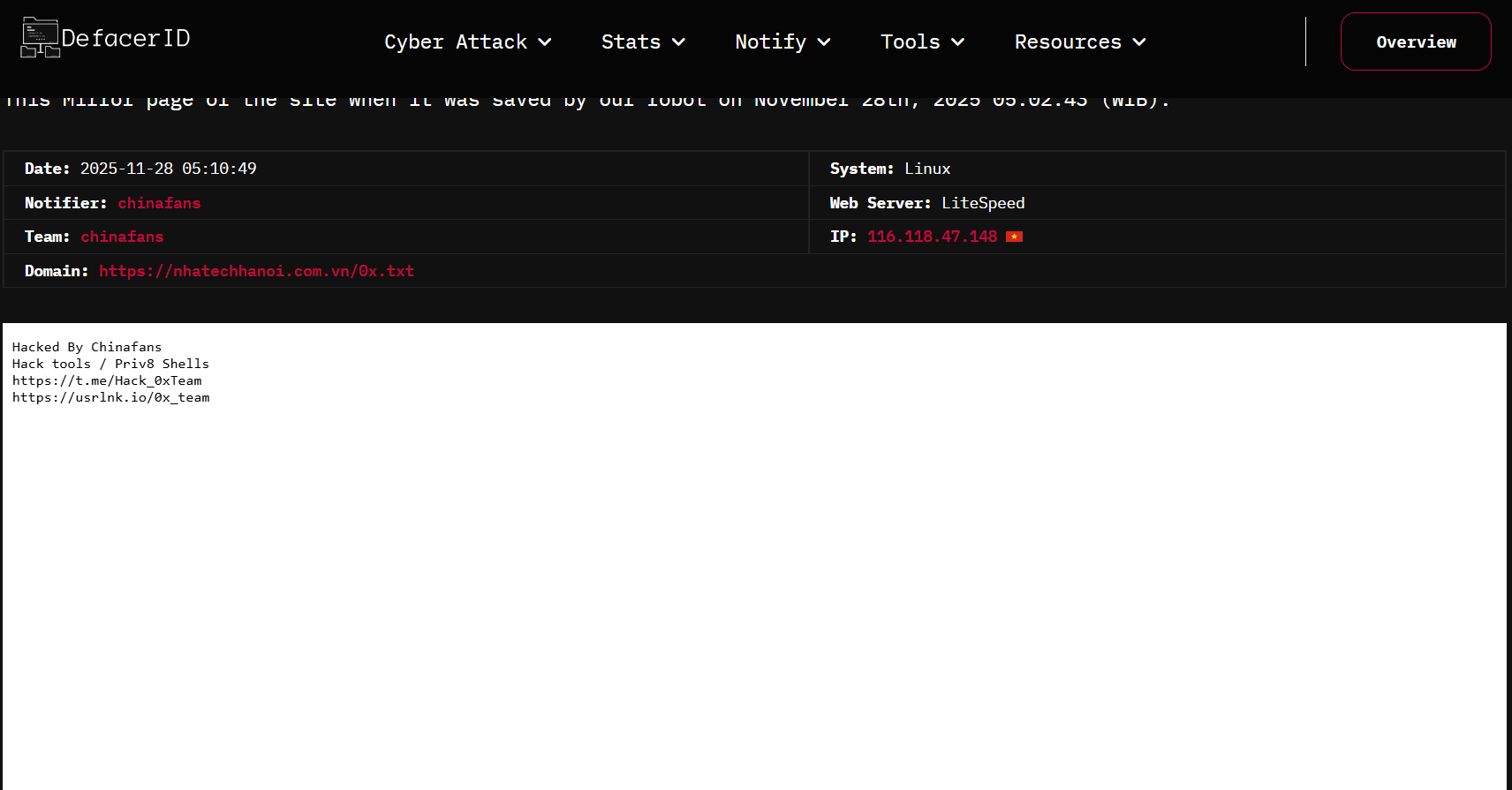Expand the Cyber Attack chevron arrow
This screenshot has width=1512, height=790.
545,42
